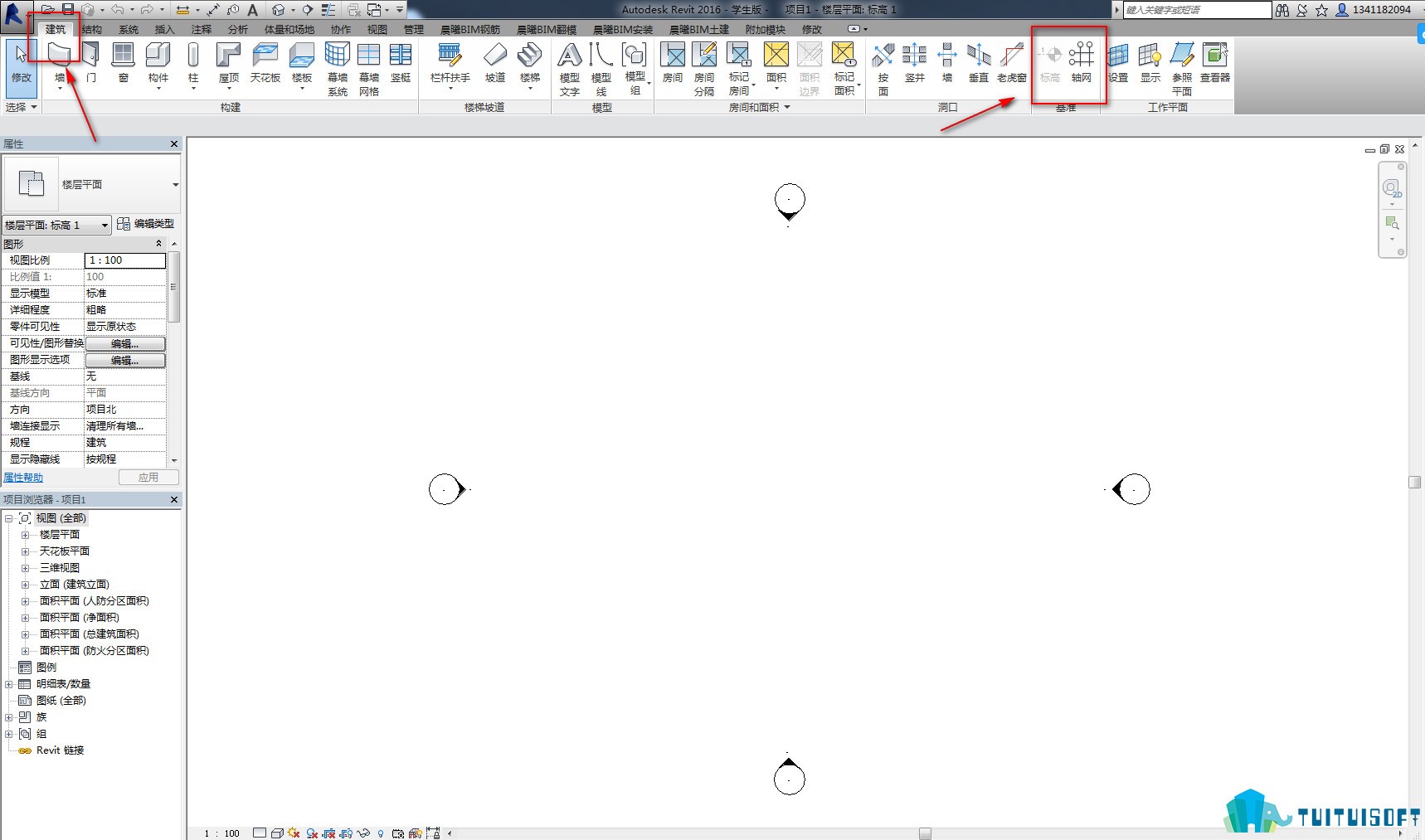Choose the 模型线 model line tool
Viewport: 1425px width, 840px height.
[601, 70]
